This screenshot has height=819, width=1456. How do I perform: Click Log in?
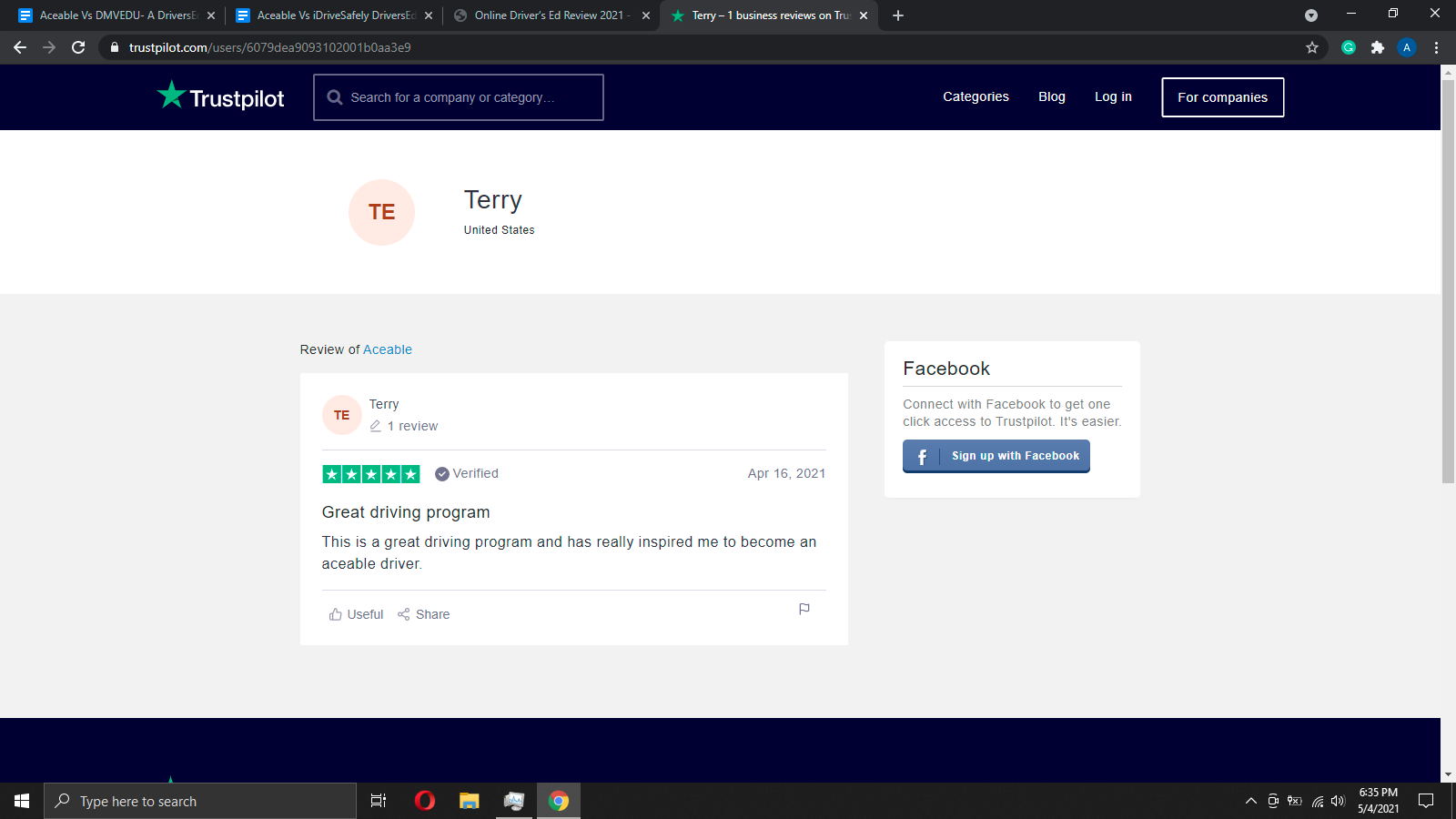(1113, 96)
